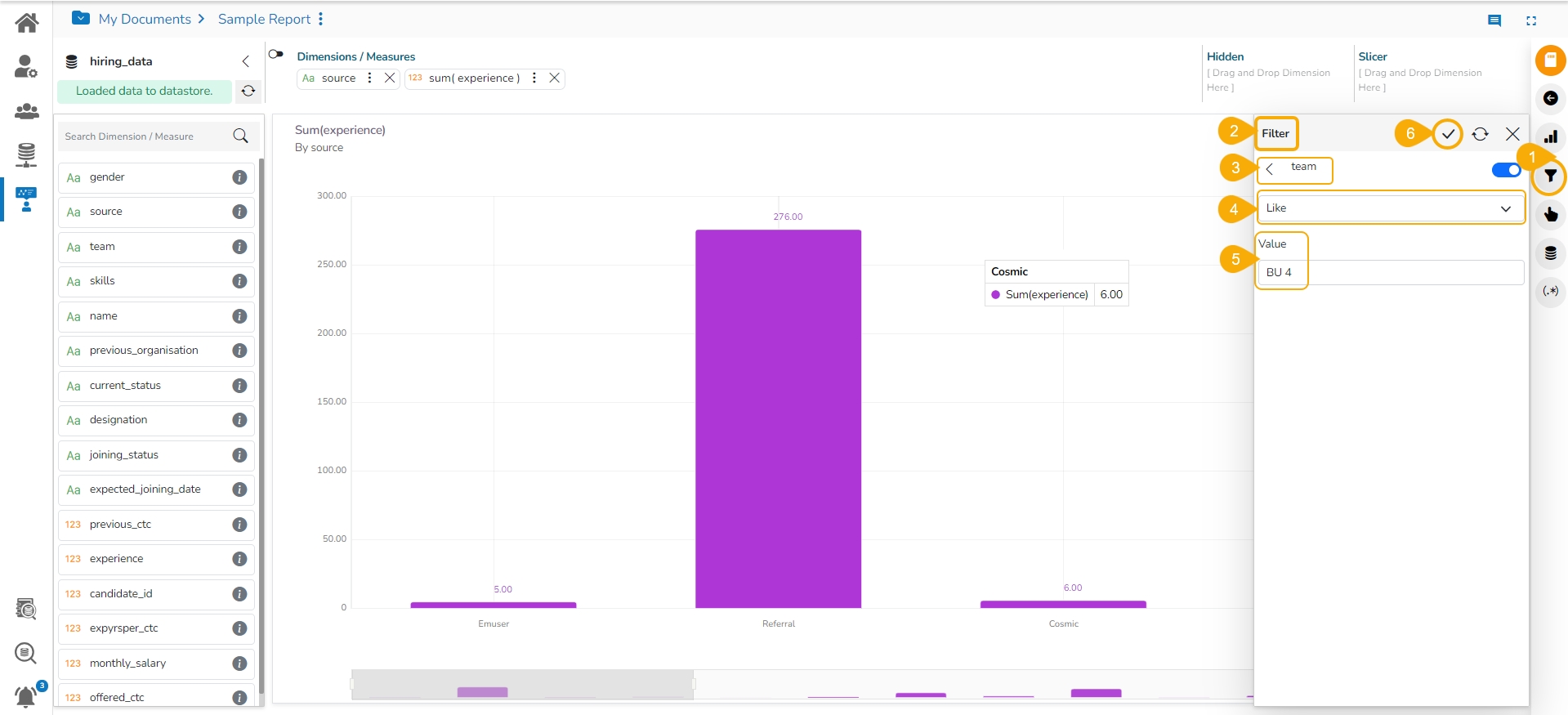Show info for the gender field

pyautogui.click(x=239, y=177)
